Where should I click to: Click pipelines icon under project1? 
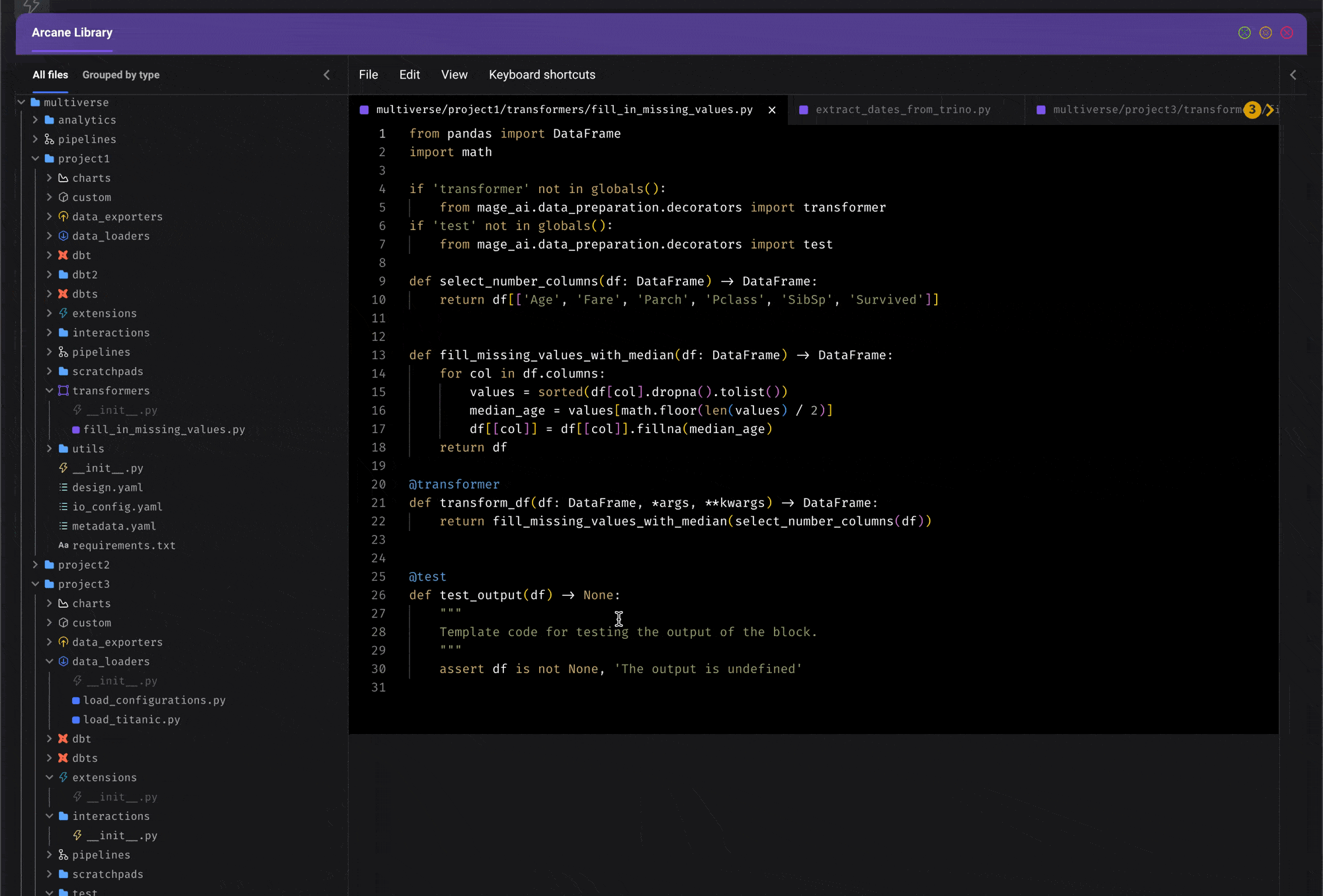coord(64,352)
